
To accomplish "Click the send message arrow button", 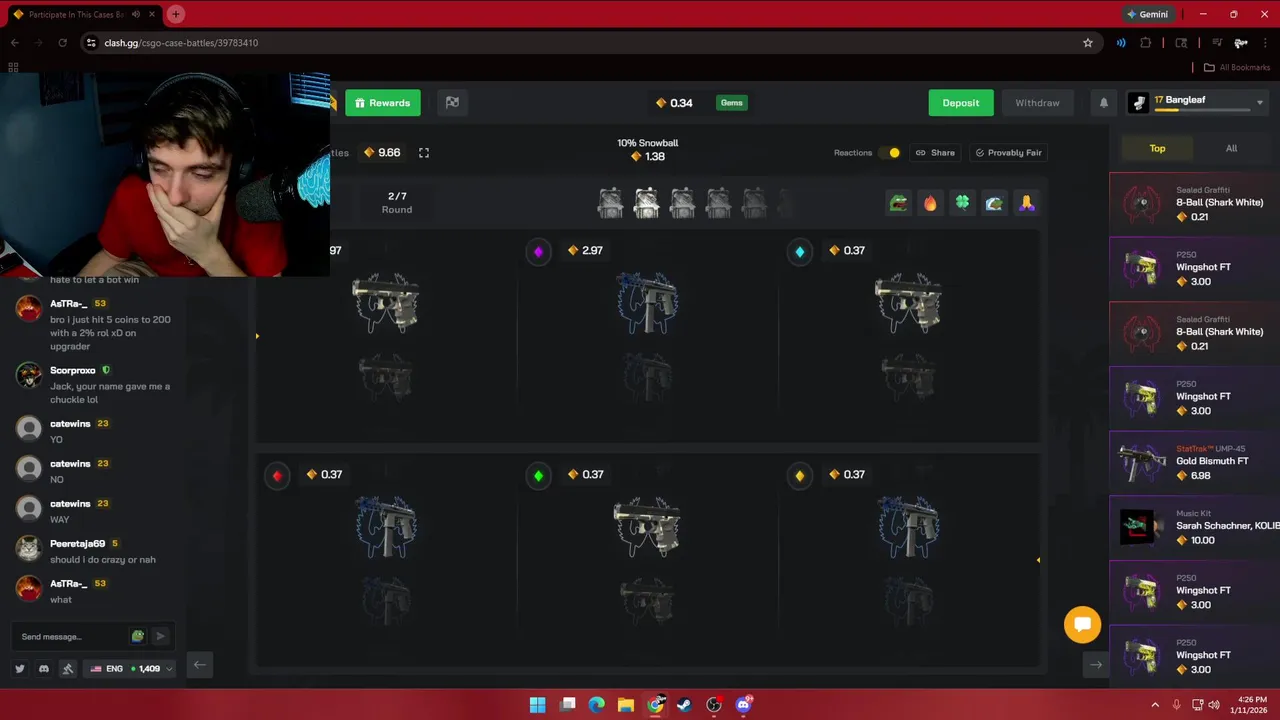I will click(x=160, y=636).
